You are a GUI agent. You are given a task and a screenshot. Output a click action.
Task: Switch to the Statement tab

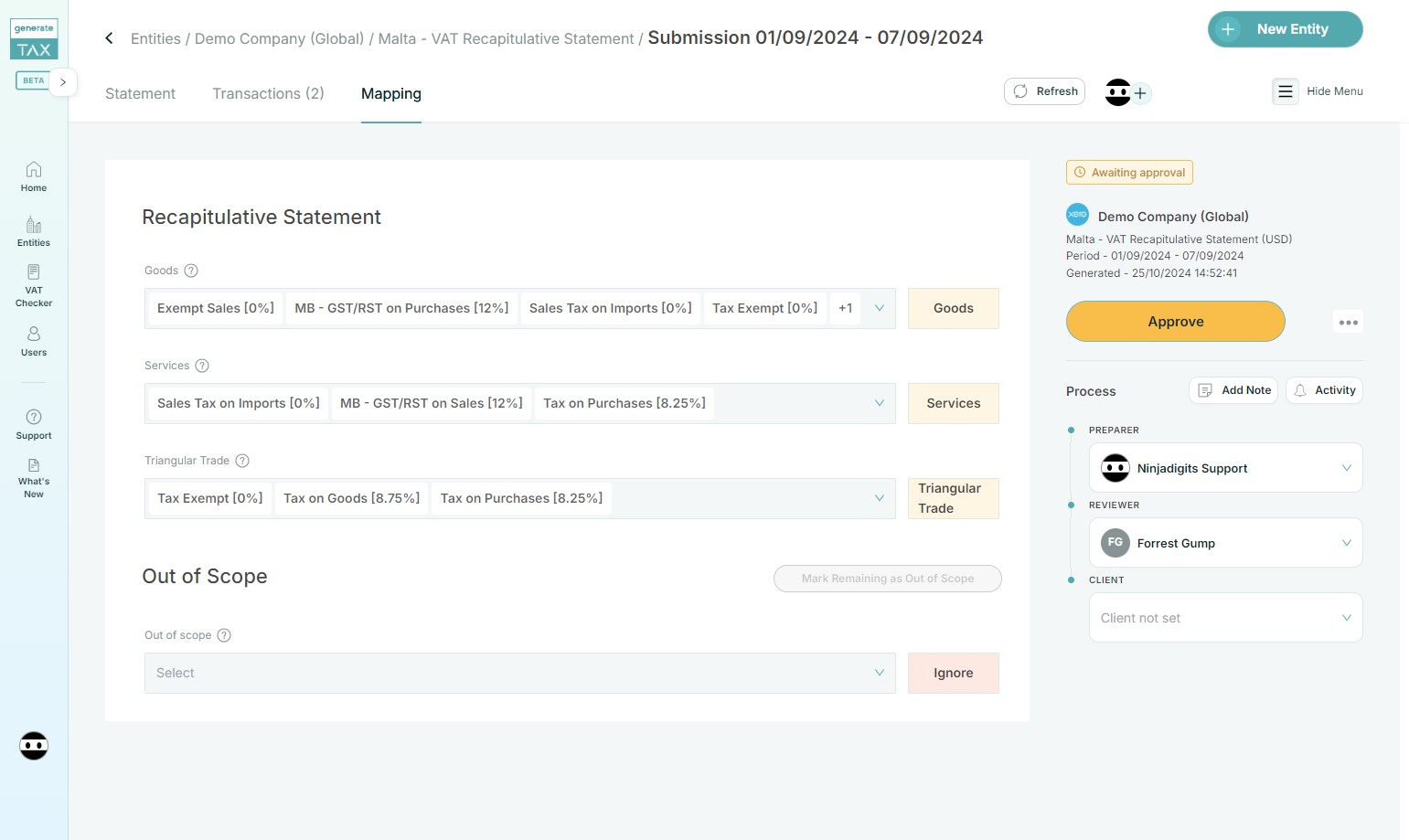click(x=140, y=93)
